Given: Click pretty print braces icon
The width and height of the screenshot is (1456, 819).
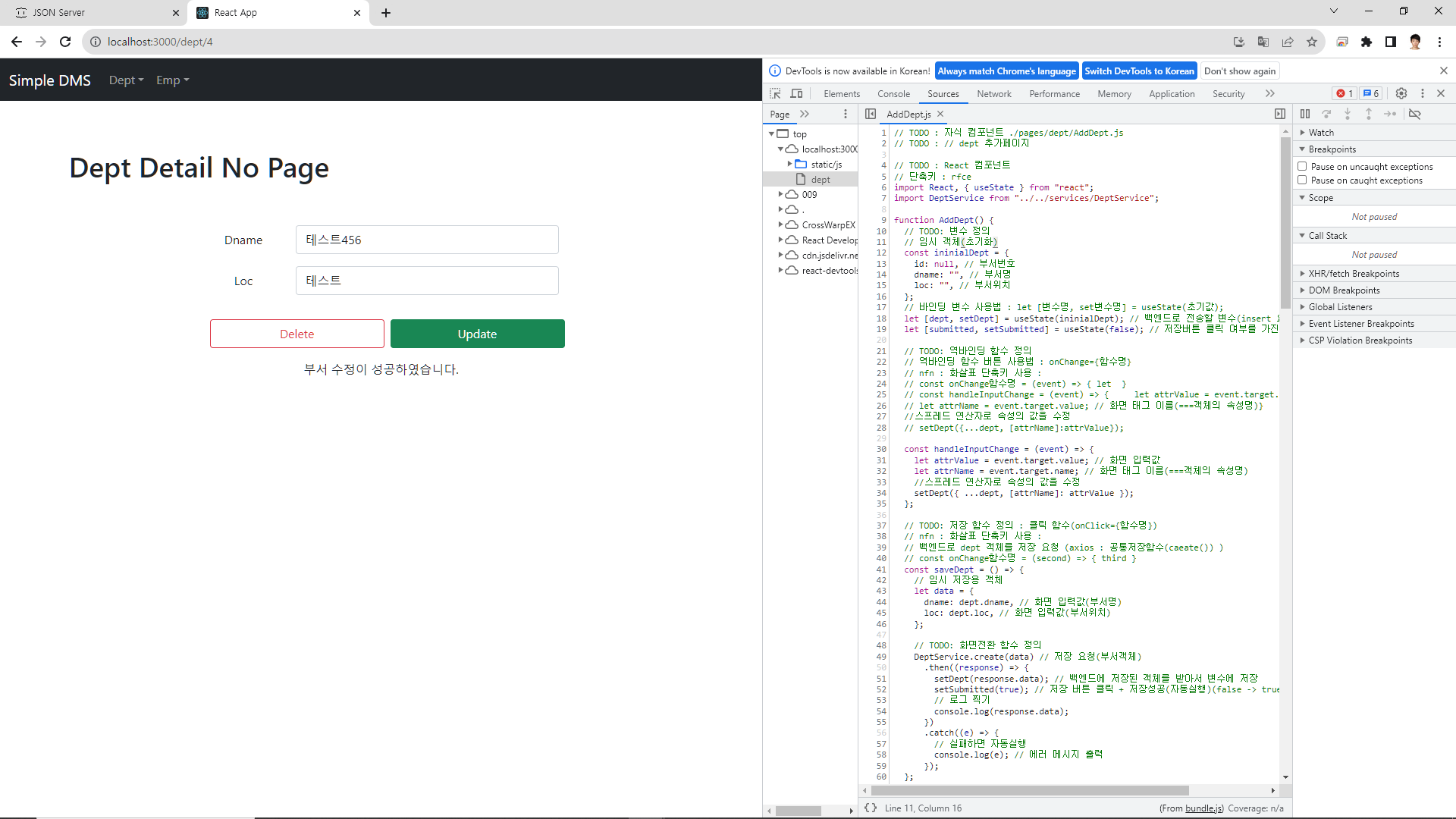Looking at the screenshot, I should [x=871, y=808].
